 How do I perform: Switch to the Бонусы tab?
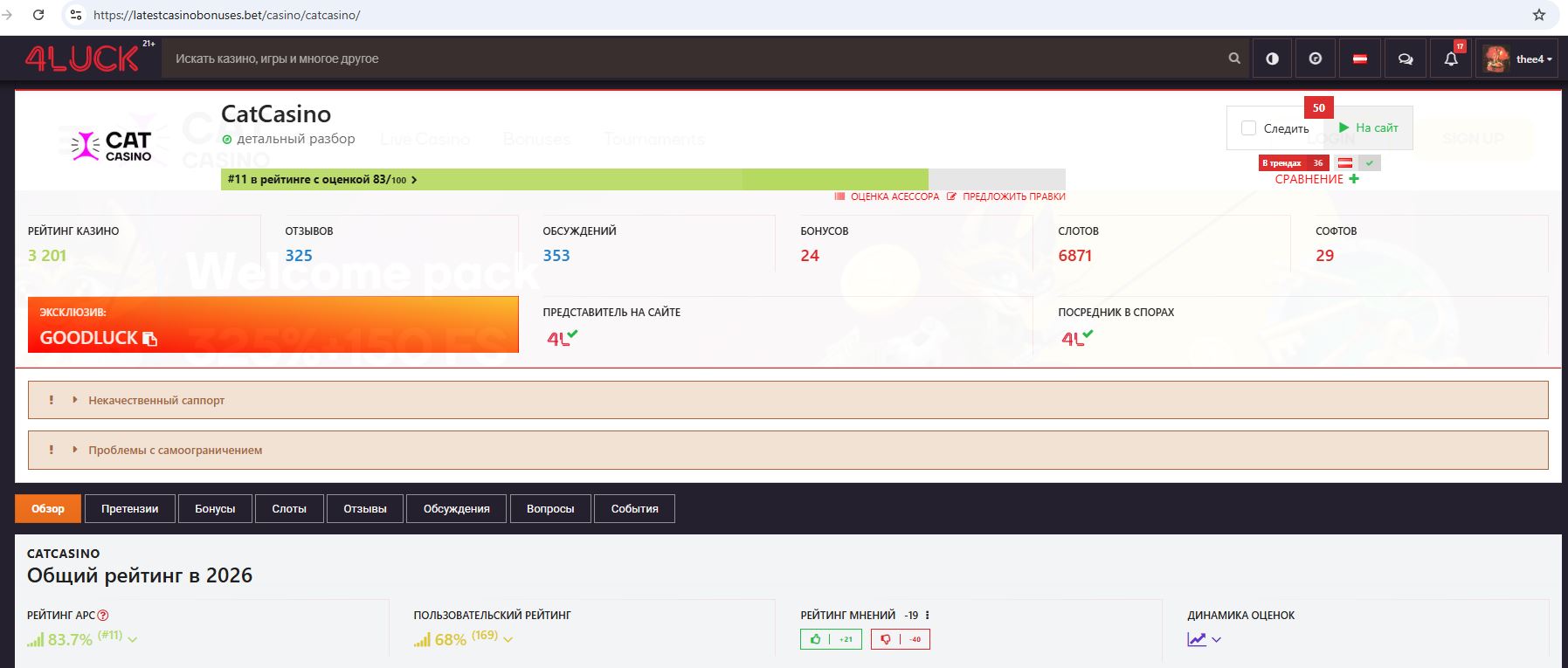(215, 508)
